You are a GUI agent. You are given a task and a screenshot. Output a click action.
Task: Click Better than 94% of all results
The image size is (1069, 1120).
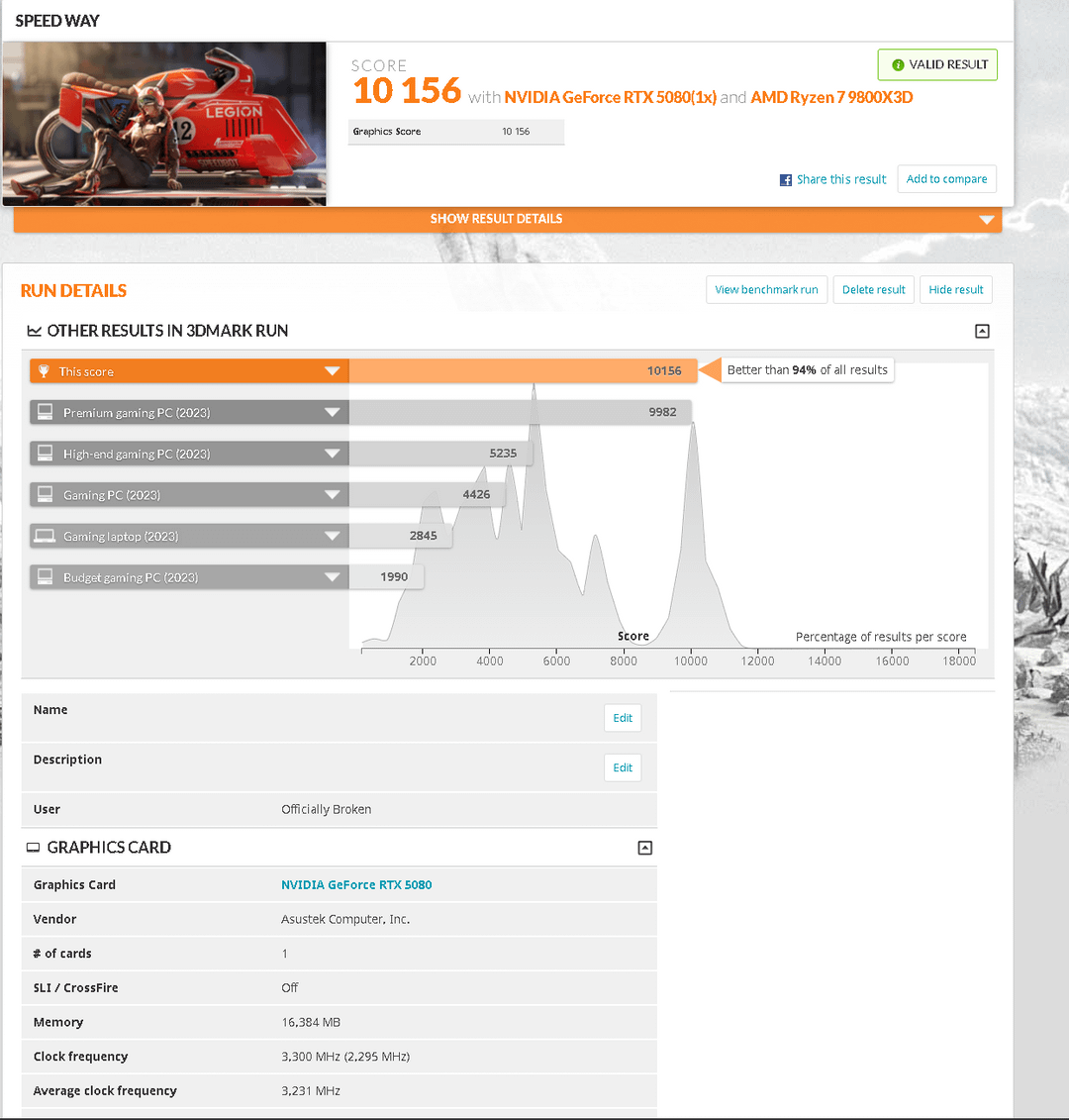[x=807, y=370]
